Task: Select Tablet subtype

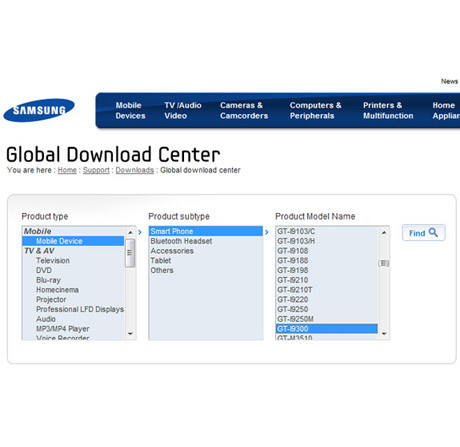Action: (206, 260)
